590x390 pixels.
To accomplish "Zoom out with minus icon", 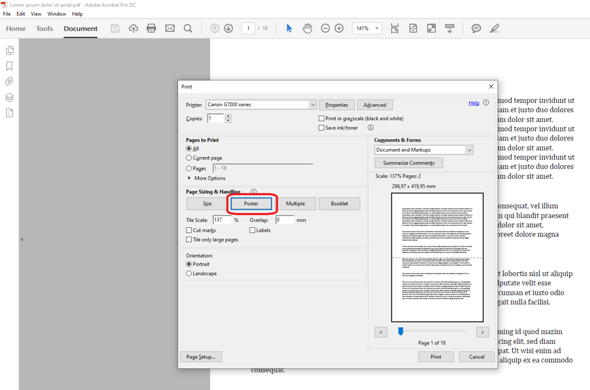I will [325, 28].
